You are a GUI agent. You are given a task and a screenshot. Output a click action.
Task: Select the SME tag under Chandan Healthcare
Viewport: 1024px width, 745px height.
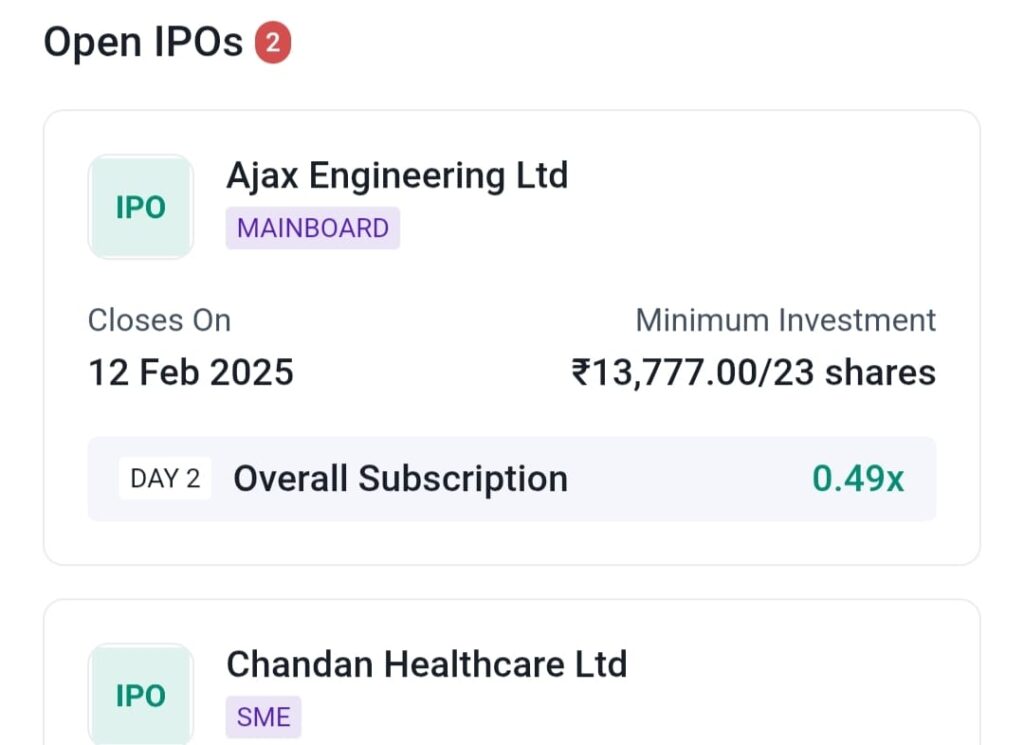[263, 717]
